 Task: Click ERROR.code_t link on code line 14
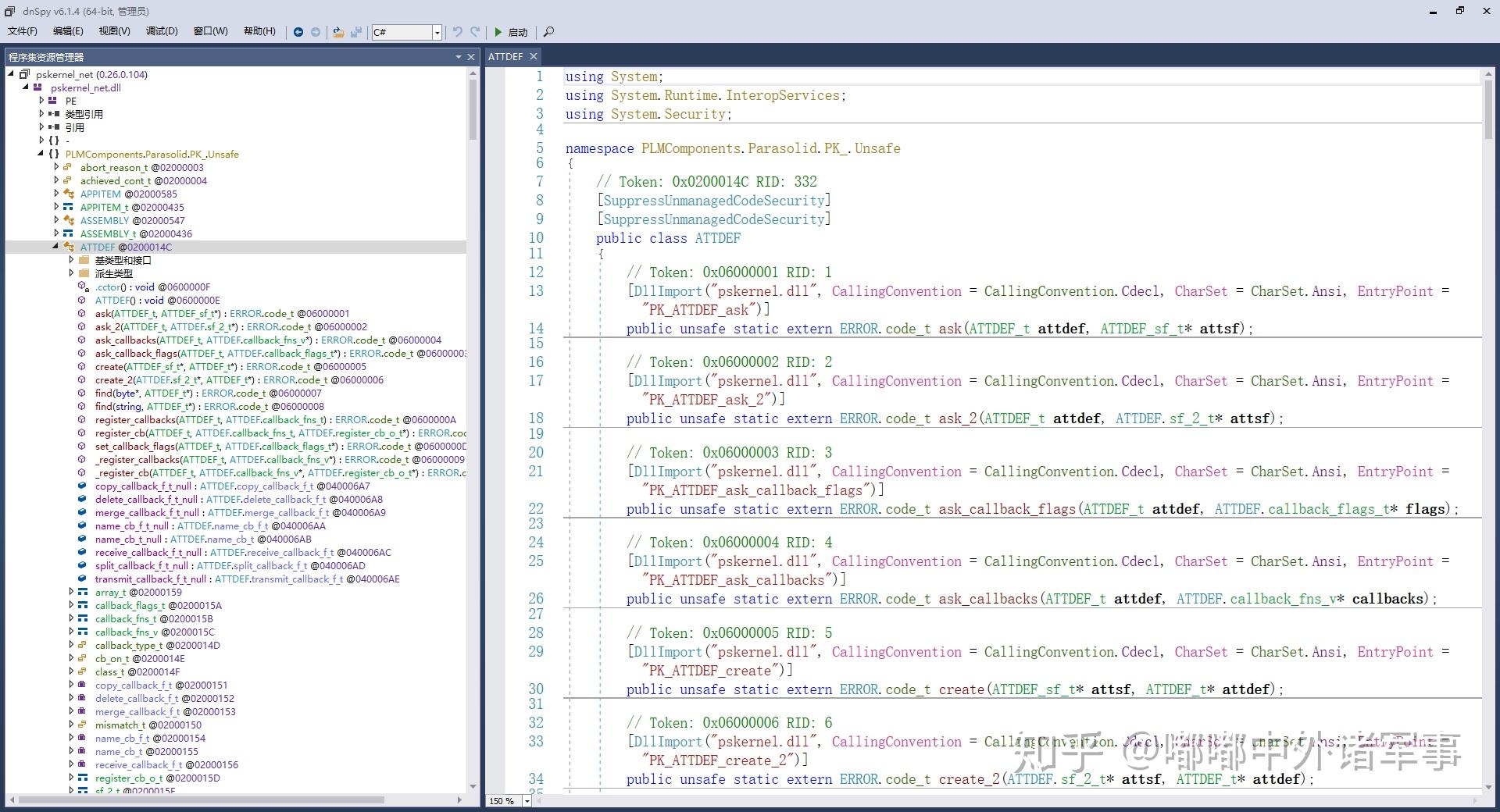[x=884, y=329]
